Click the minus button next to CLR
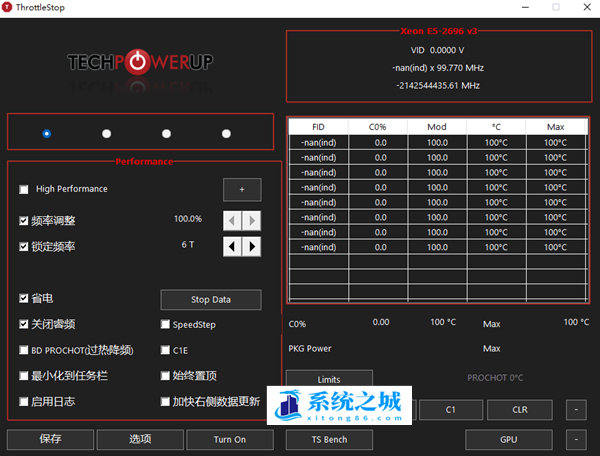The width and height of the screenshot is (600, 456). pyautogui.click(x=576, y=410)
